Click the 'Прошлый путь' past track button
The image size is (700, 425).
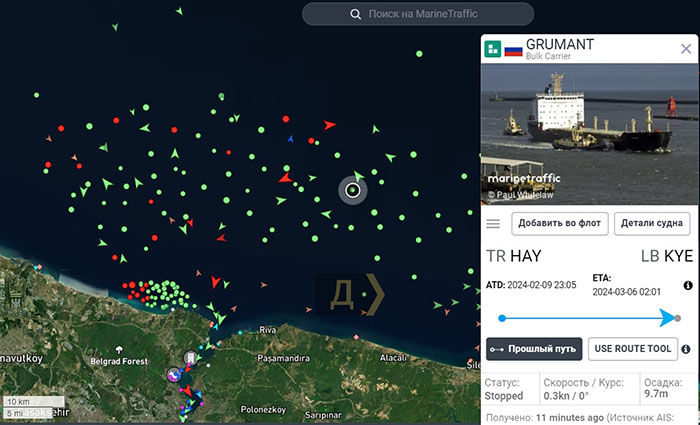tap(533, 348)
